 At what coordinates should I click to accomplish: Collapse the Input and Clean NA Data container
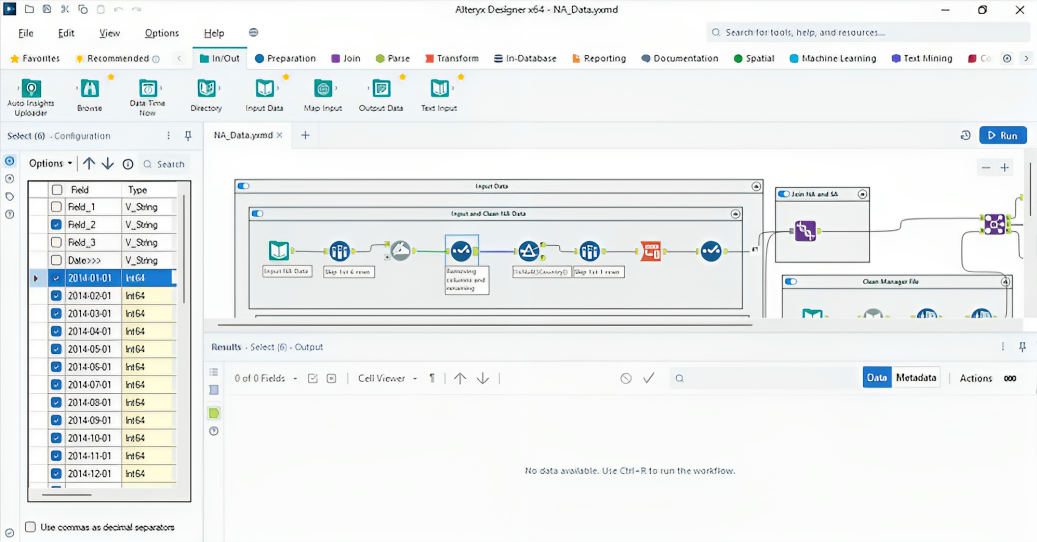pos(735,213)
